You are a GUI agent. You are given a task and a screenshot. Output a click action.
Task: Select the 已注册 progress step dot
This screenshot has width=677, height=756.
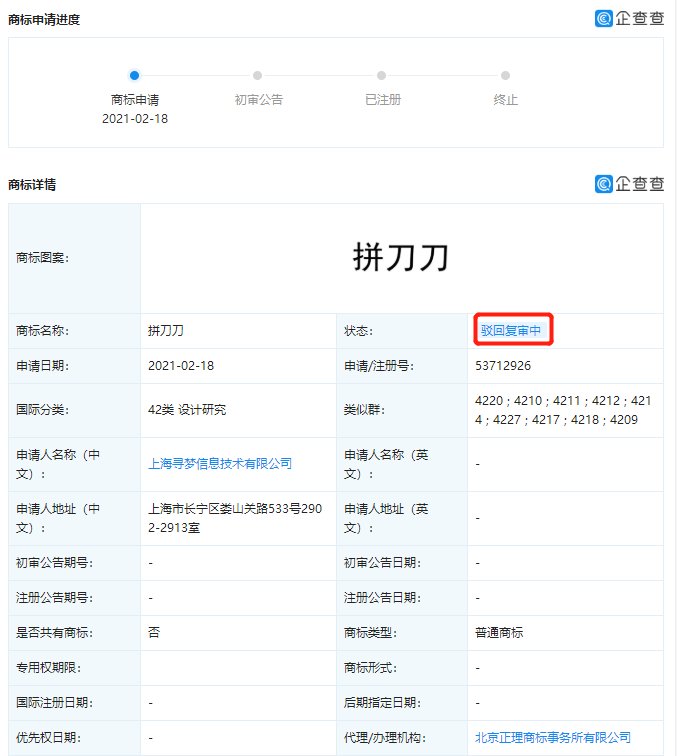point(381,75)
